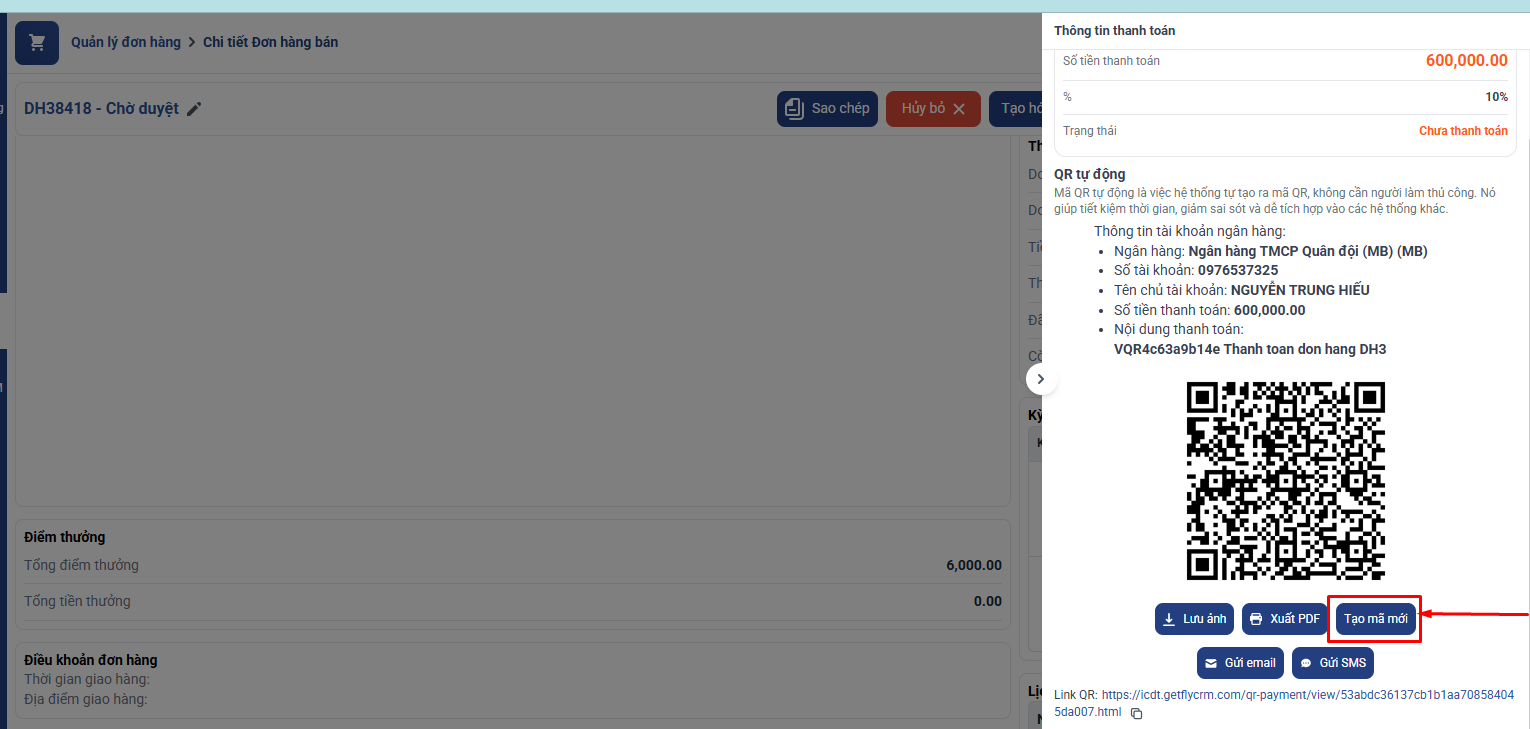
Task: Click the Chưa thanh toán status
Action: (1463, 131)
